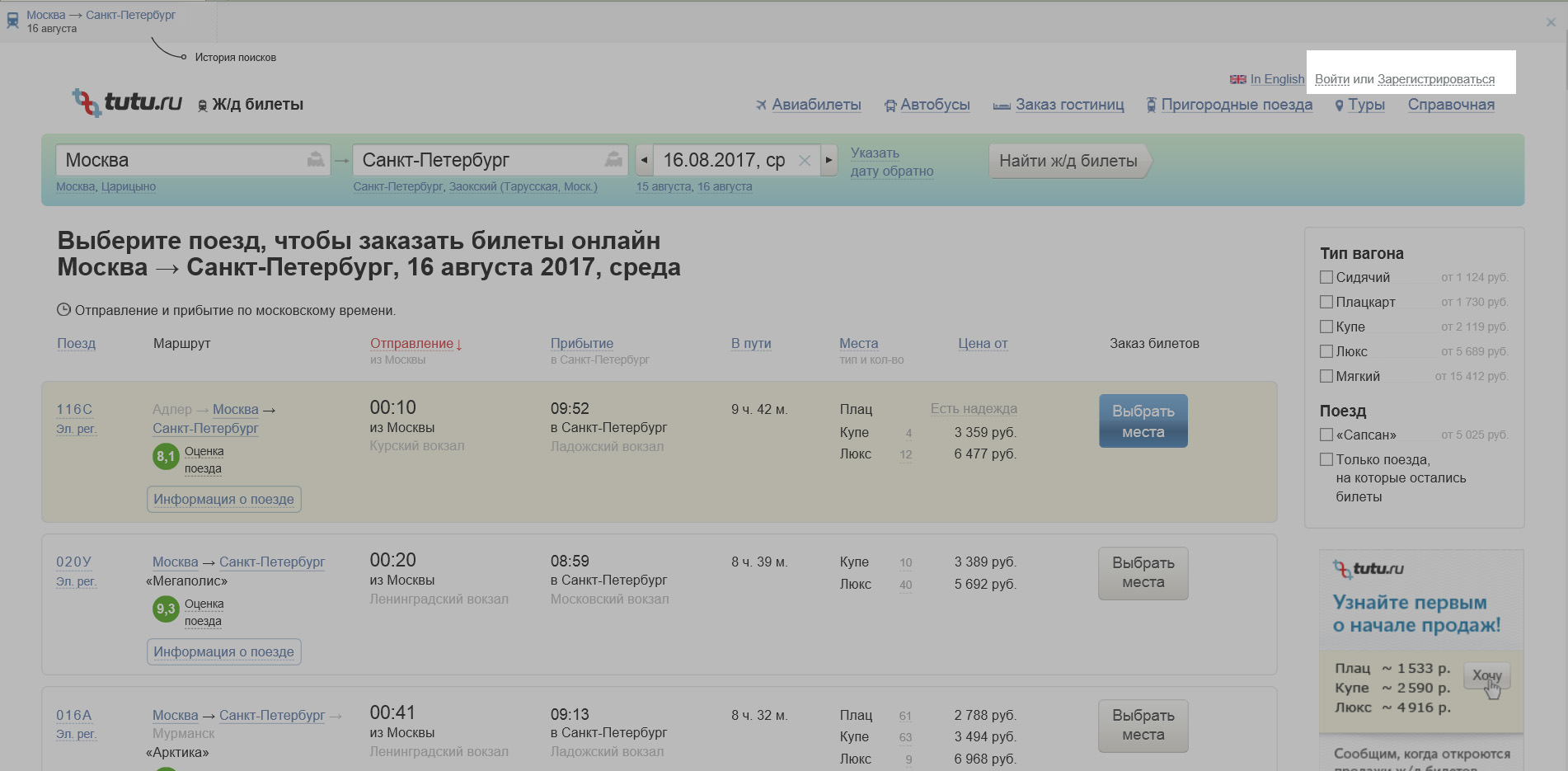Sort trains by Отправление column
This screenshot has height=771, width=1568.
(411, 343)
